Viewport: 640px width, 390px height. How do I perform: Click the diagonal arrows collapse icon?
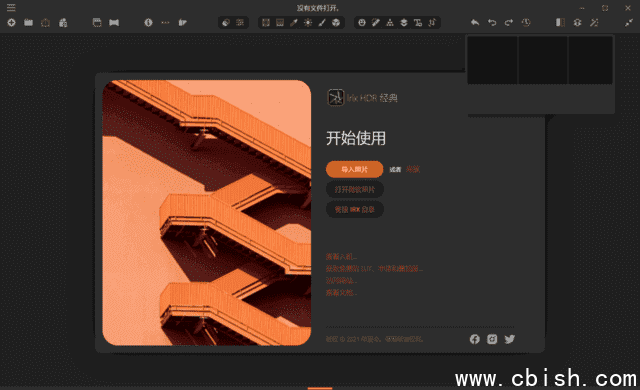(629, 22)
